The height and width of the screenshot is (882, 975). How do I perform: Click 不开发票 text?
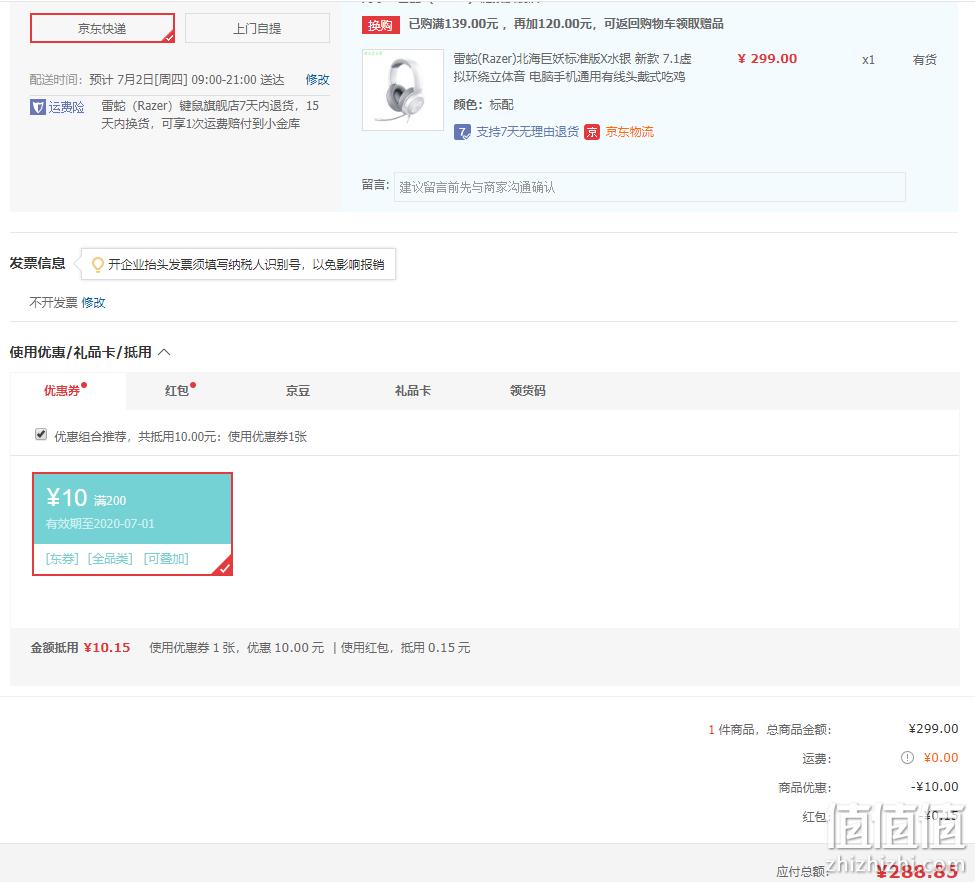coord(53,303)
